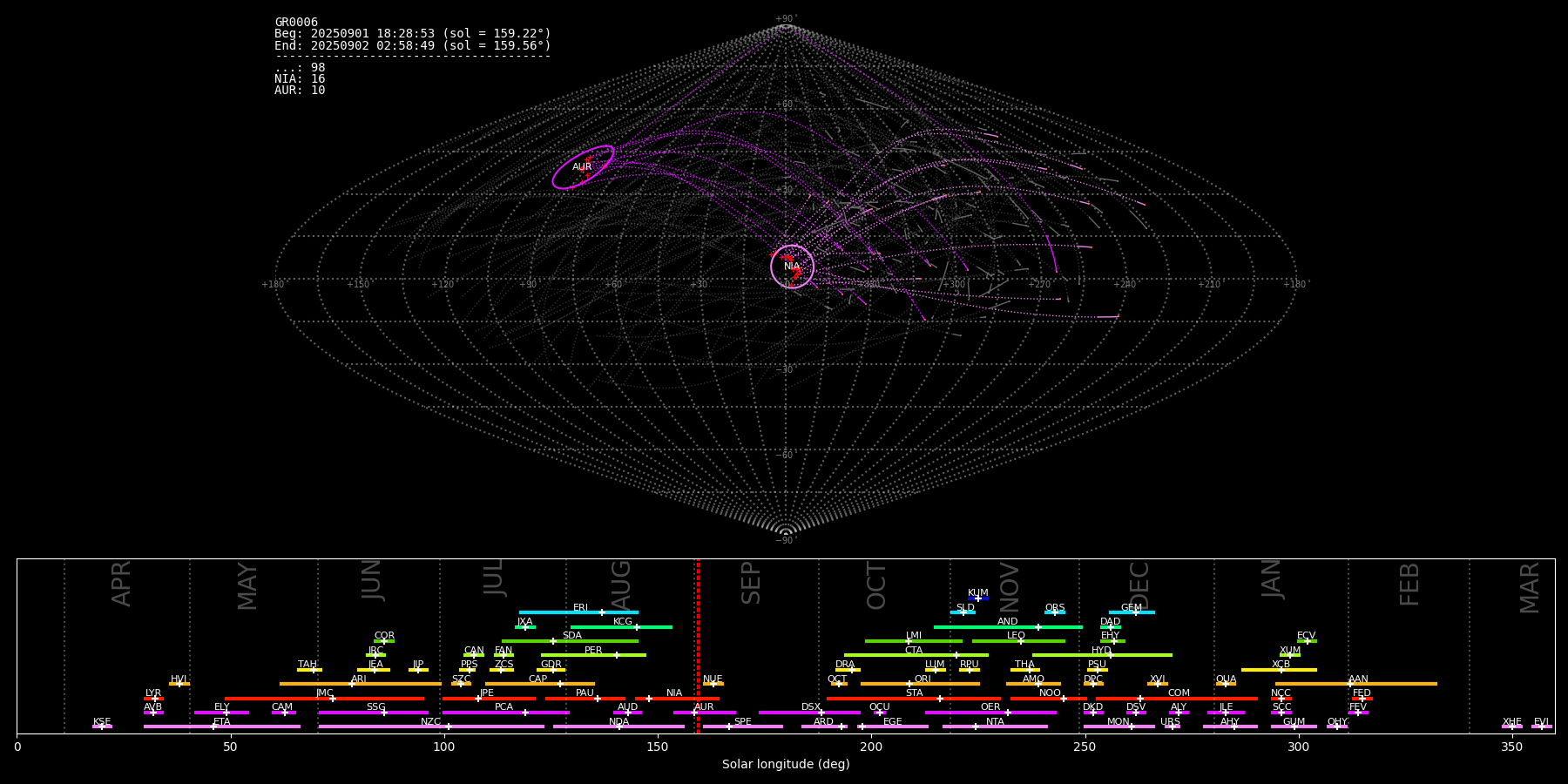The width and height of the screenshot is (1568, 784).
Task: Select the JMC shower label in timeline
Action: point(325,693)
